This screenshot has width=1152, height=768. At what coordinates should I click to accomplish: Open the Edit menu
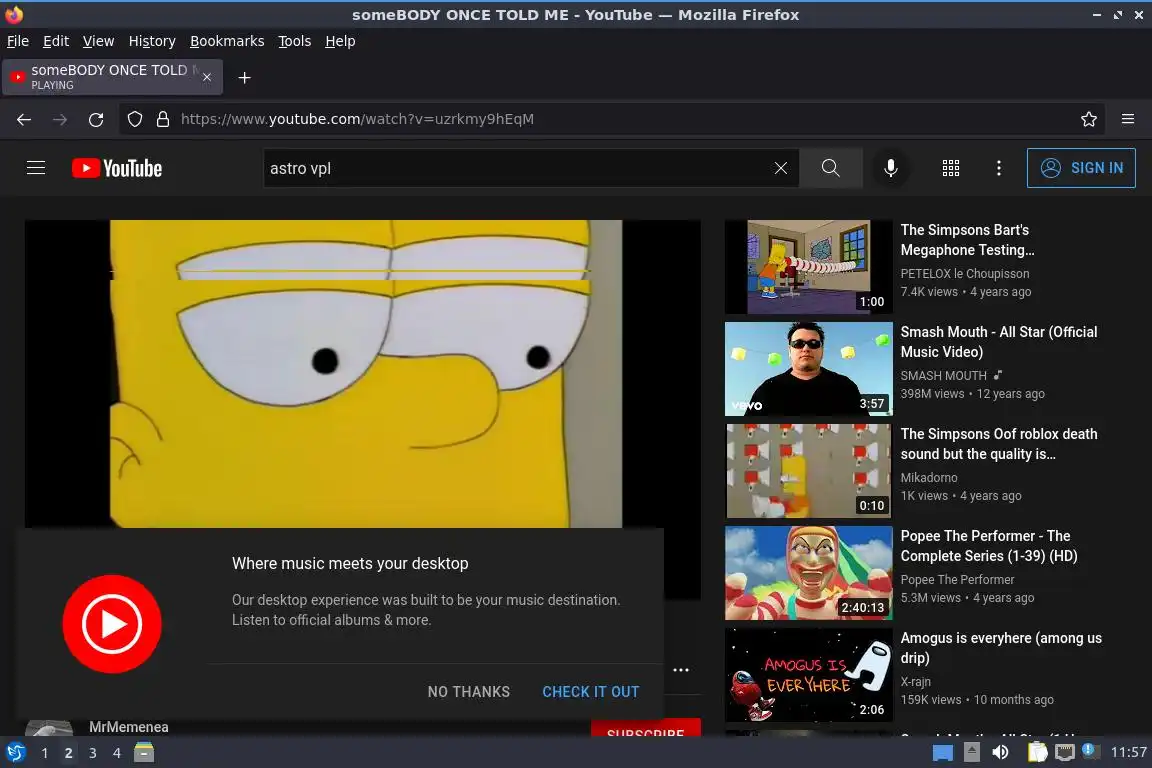[x=56, y=41]
